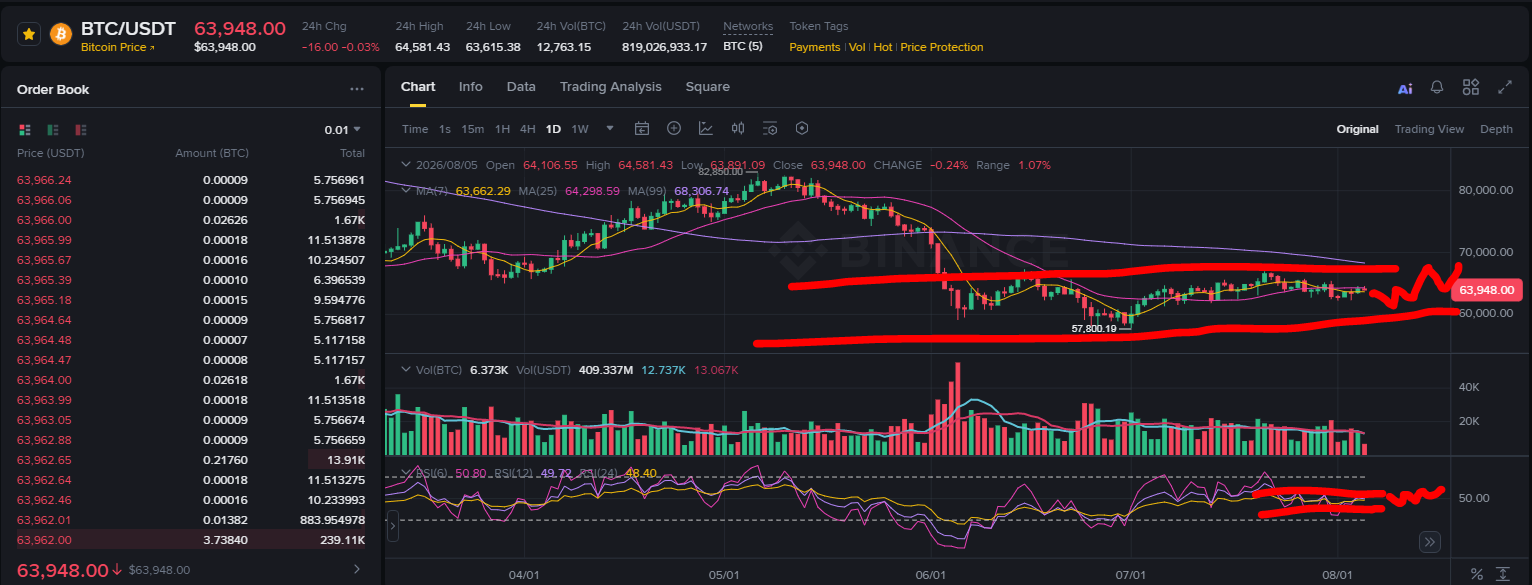Open price alert bell icon

coord(1437,87)
